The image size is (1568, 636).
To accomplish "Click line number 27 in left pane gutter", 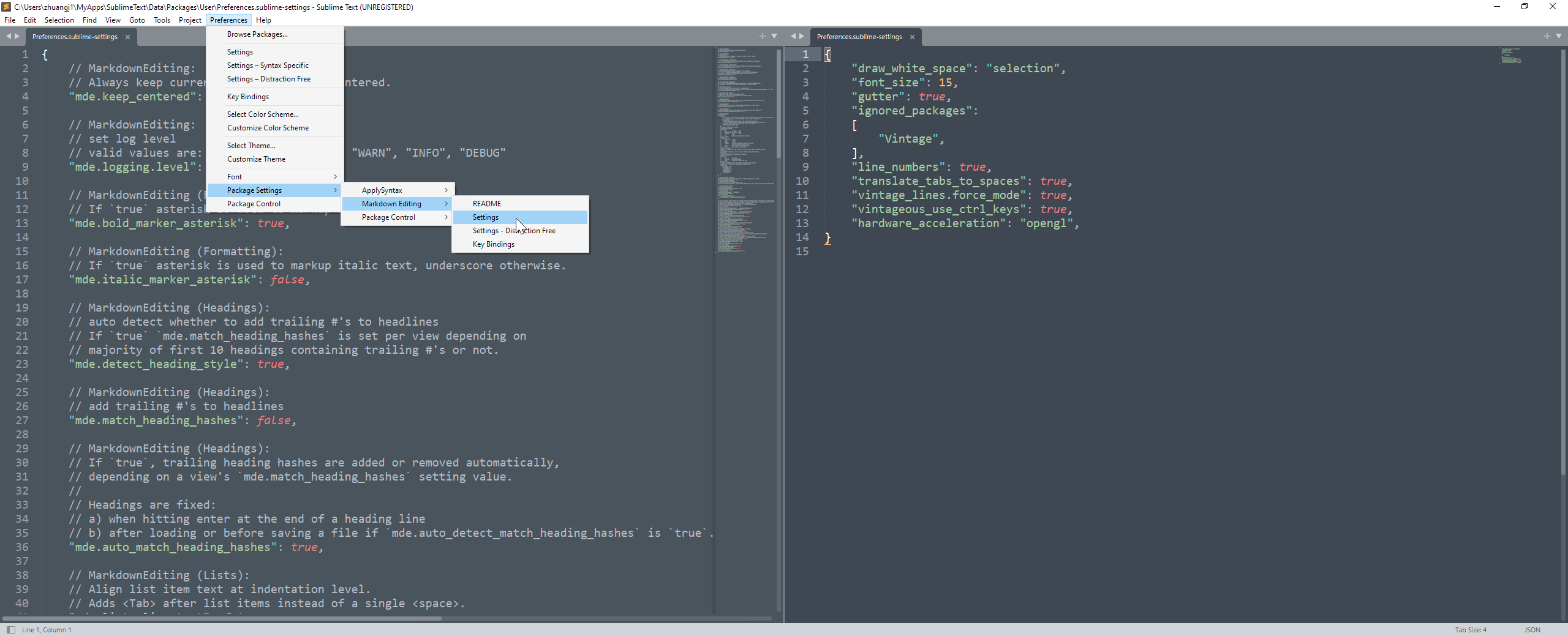I will click(x=22, y=421).
